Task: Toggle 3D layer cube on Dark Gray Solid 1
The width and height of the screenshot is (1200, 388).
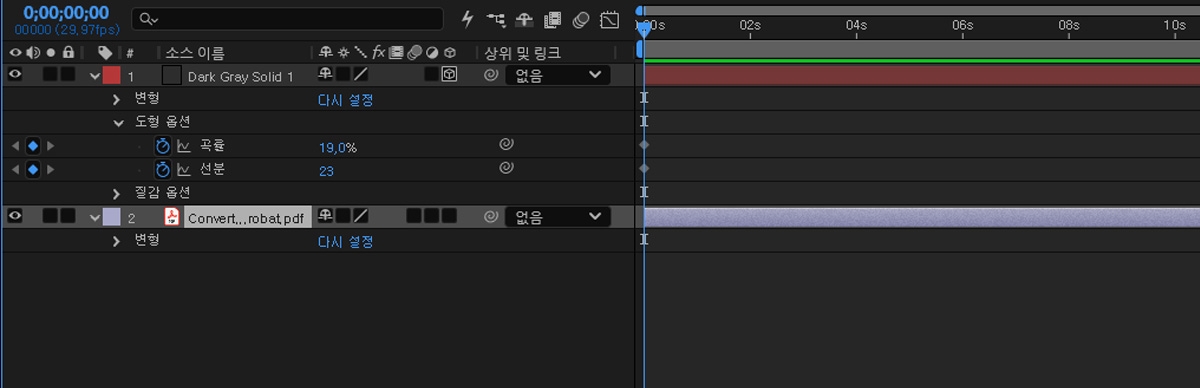Action: tap(449, 75)
